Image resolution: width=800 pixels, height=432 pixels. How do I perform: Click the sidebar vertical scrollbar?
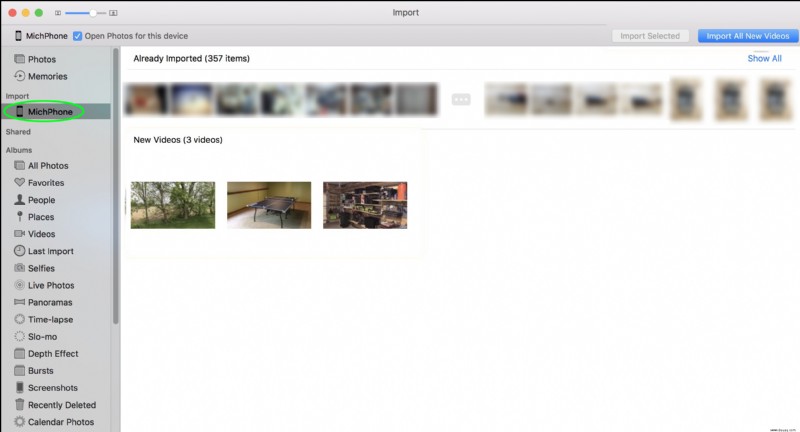116,186
